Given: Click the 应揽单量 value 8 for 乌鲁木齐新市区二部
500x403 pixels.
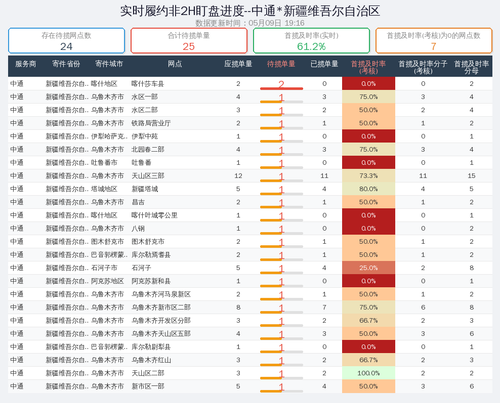Looking at the screenshot, I should coord(238,307).
